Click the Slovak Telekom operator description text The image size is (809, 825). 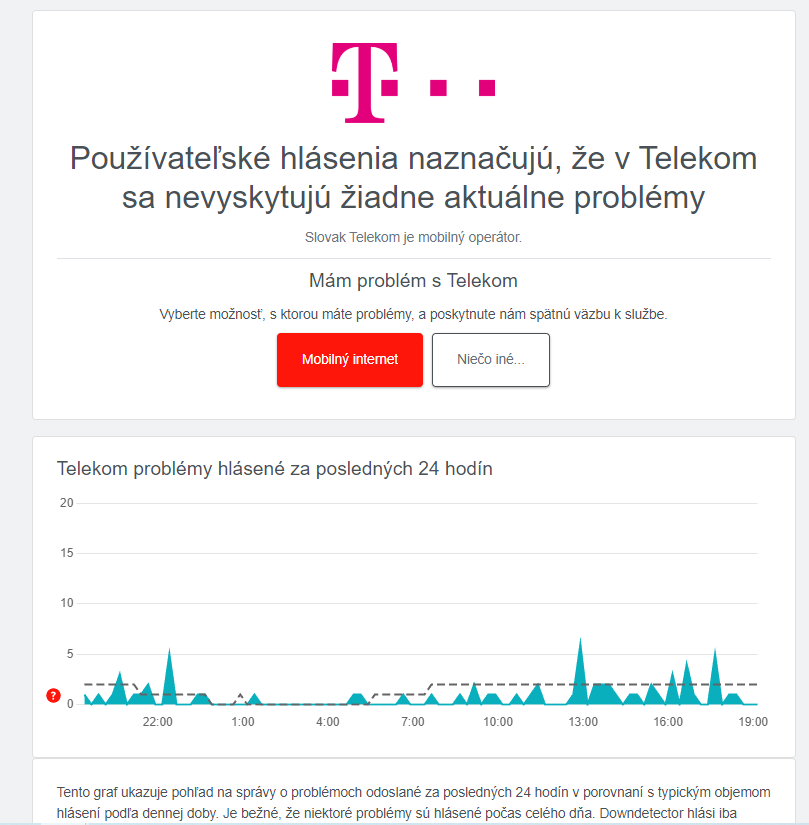[x=413, y=237]
